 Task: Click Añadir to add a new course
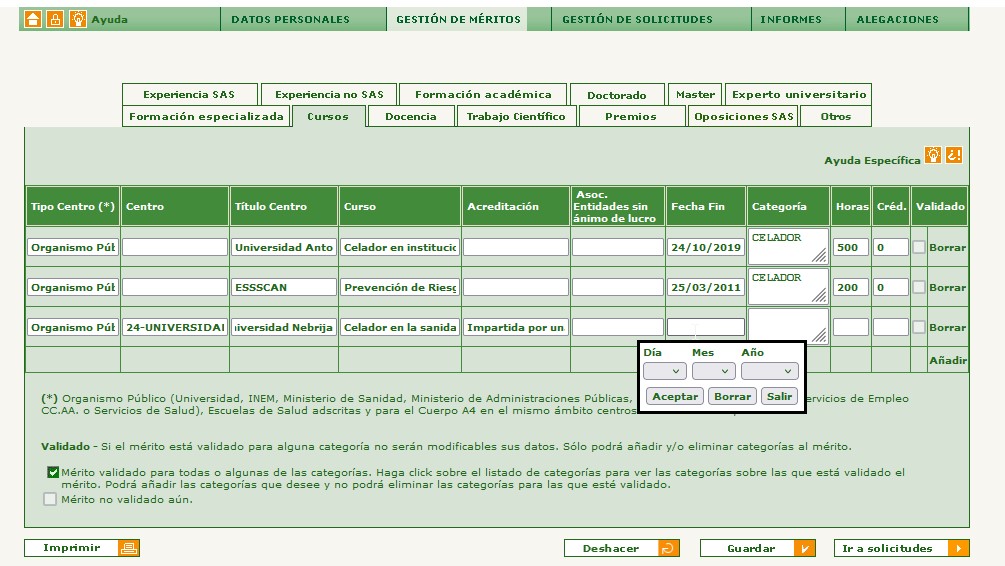click(948, 360)
